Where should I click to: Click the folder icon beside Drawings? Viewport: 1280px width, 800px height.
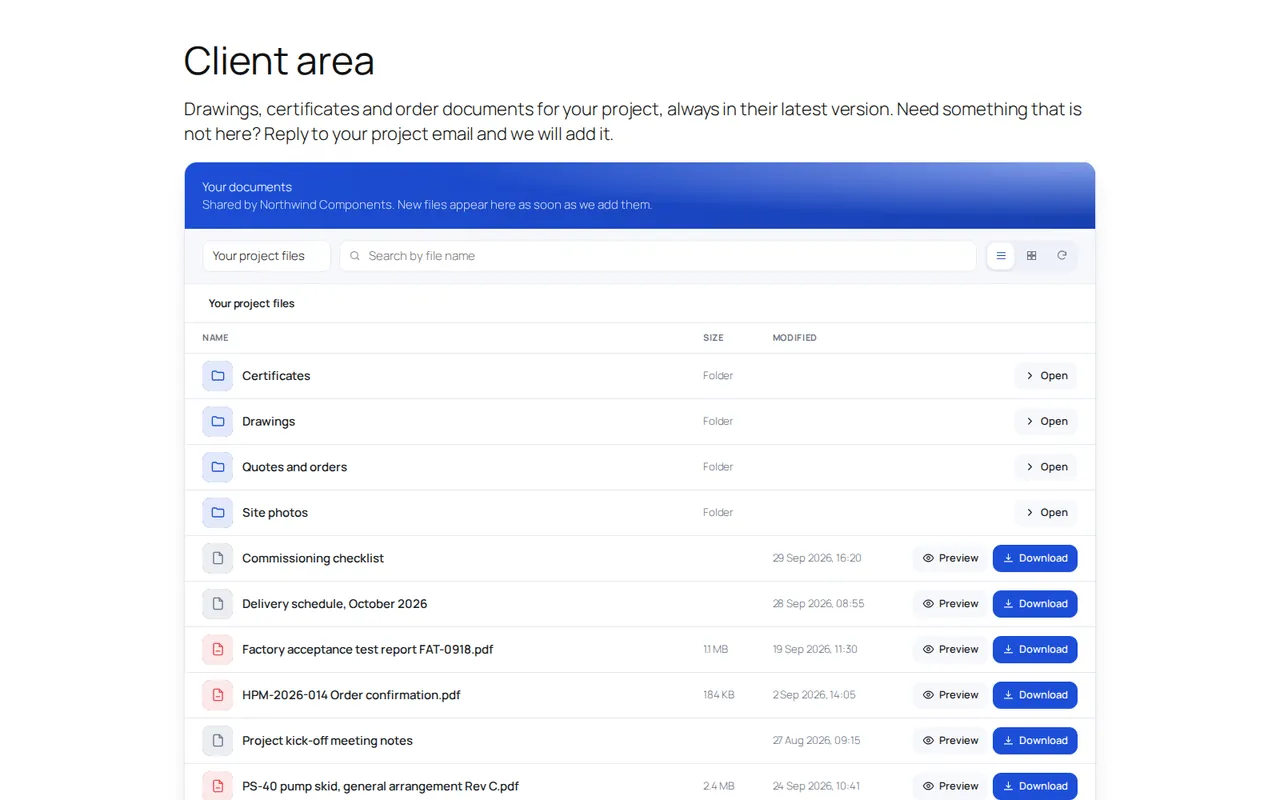click(x=218, y=422)
